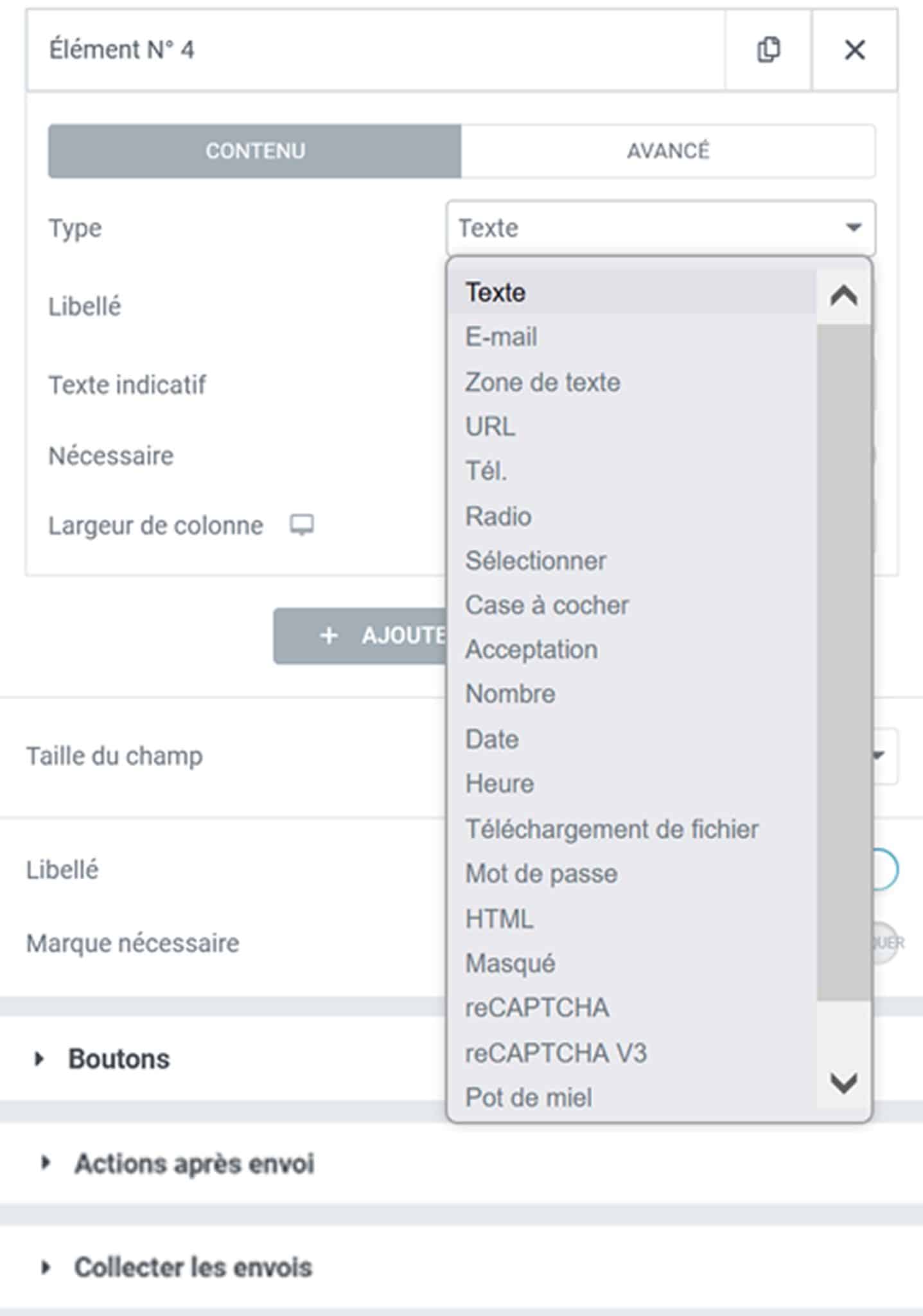Click the plus icon on Ajouter button

[329, 636]
